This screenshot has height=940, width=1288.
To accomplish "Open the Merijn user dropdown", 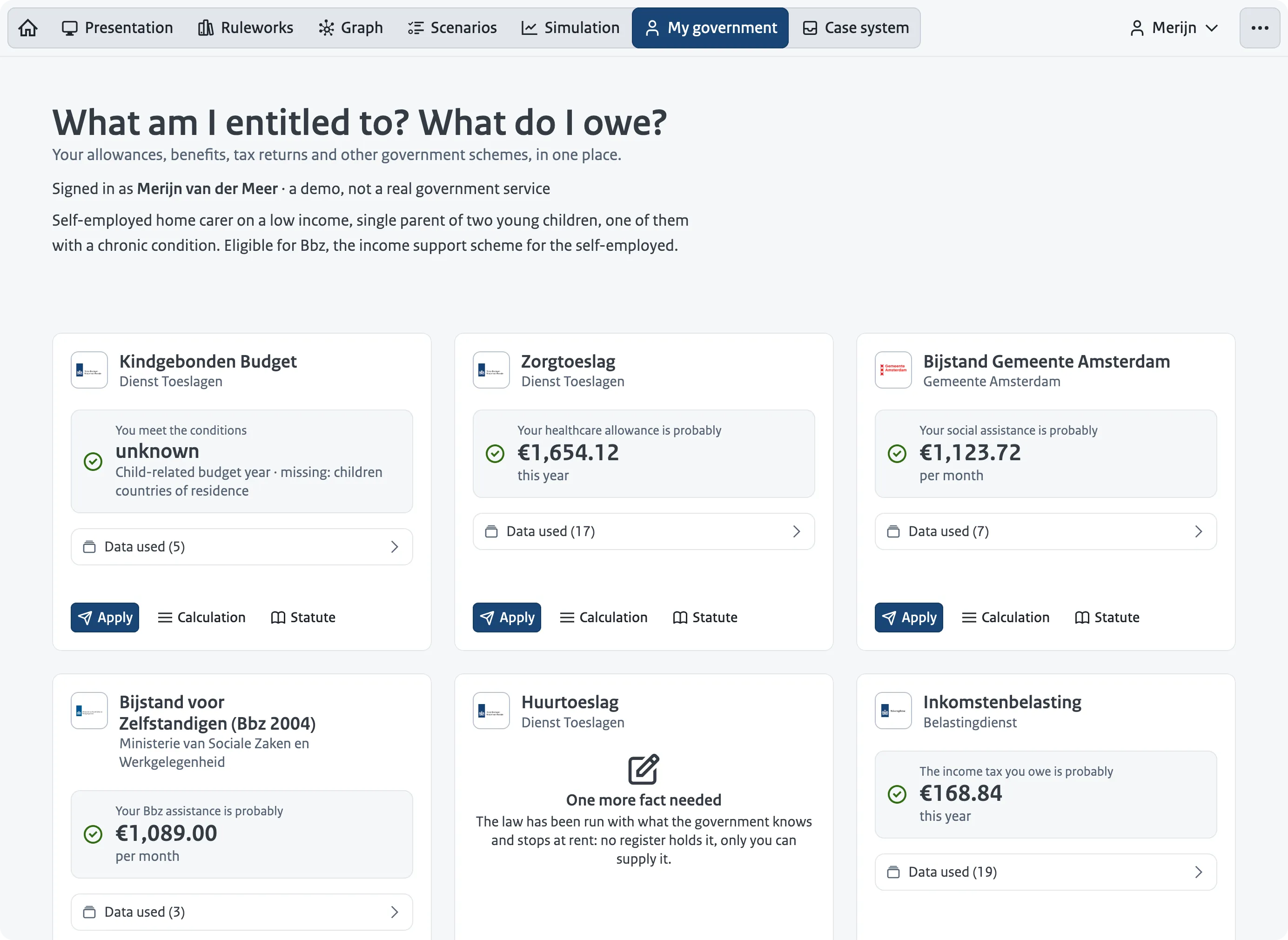I will 1173,28.
